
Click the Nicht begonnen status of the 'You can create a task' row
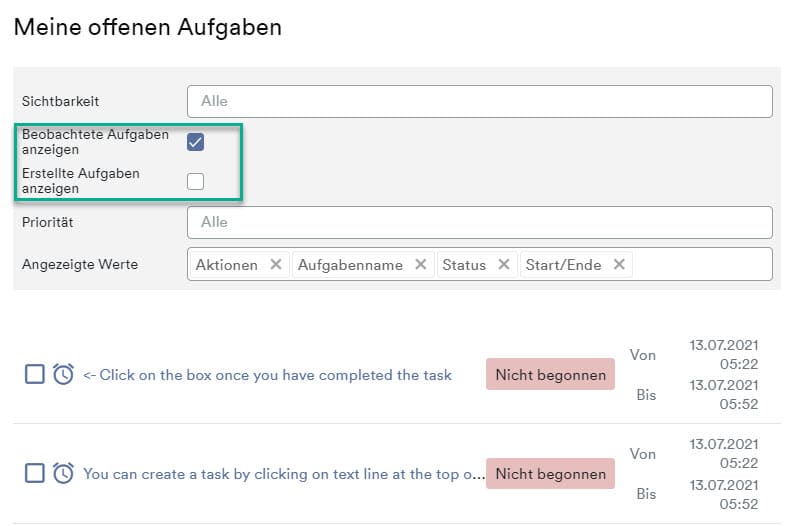click(x=550, y=473)
